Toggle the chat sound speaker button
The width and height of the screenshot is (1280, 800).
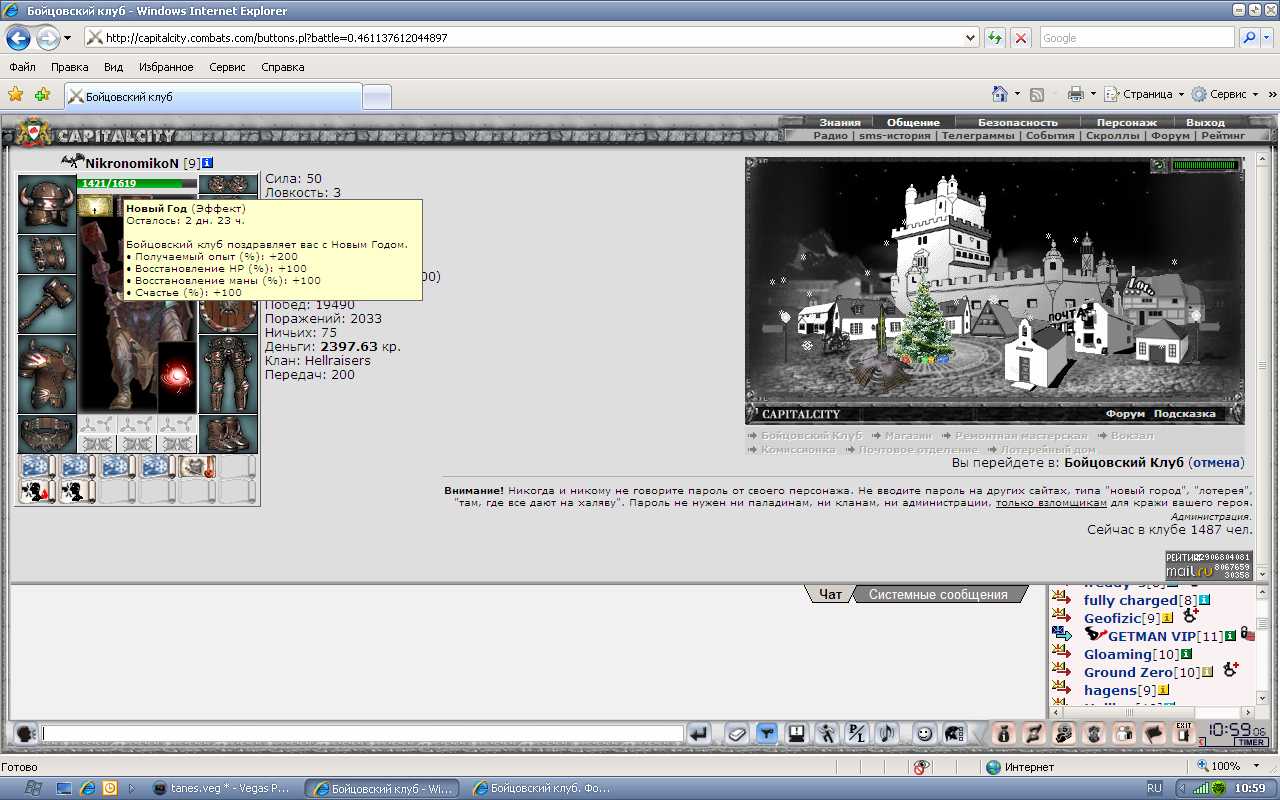click(x=886, y=733)
